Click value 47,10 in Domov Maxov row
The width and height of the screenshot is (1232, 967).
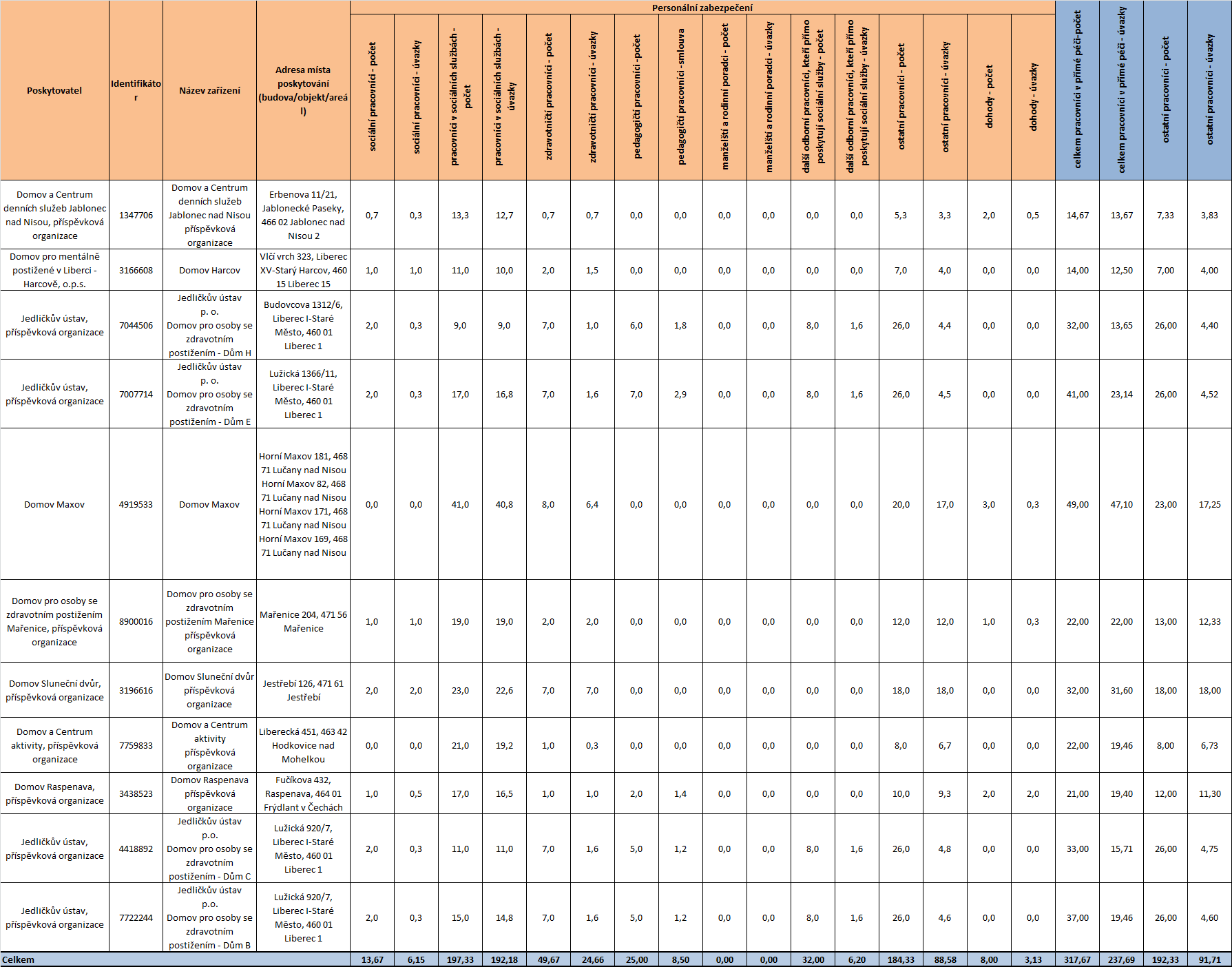1121,504
